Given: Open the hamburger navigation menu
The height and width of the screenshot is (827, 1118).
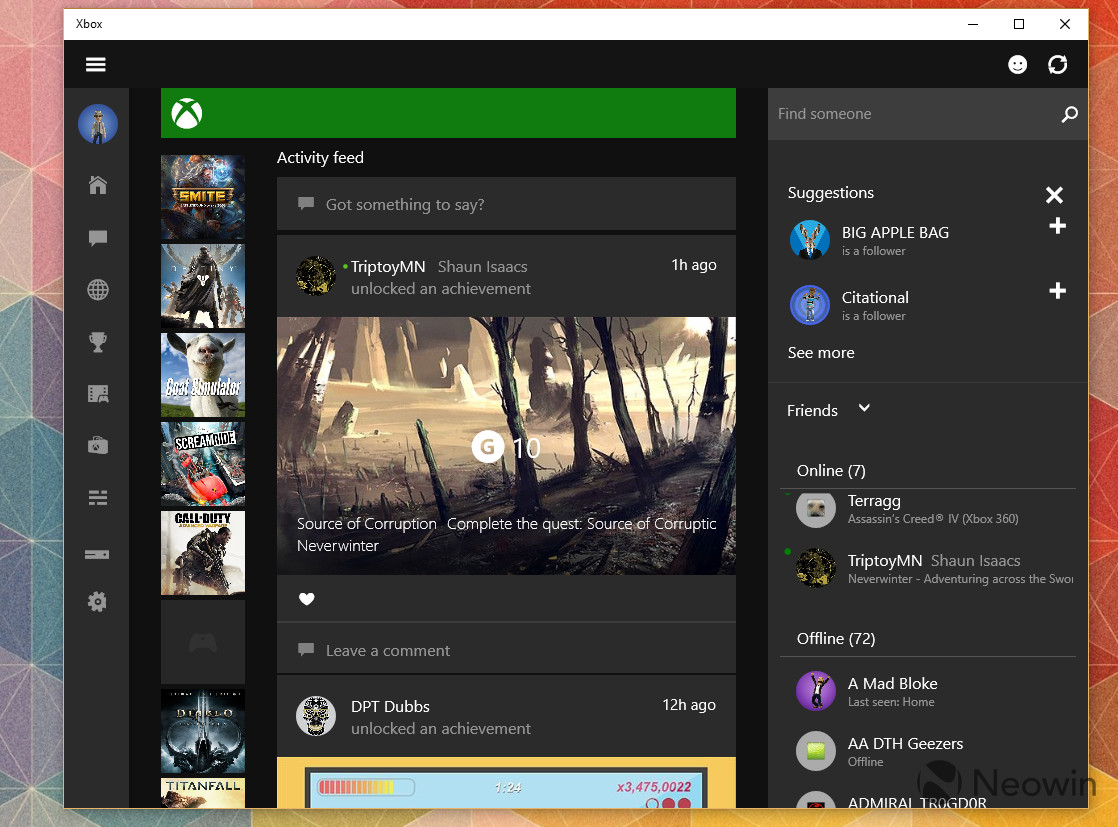Looking at the screenshot, I should 96,65.
